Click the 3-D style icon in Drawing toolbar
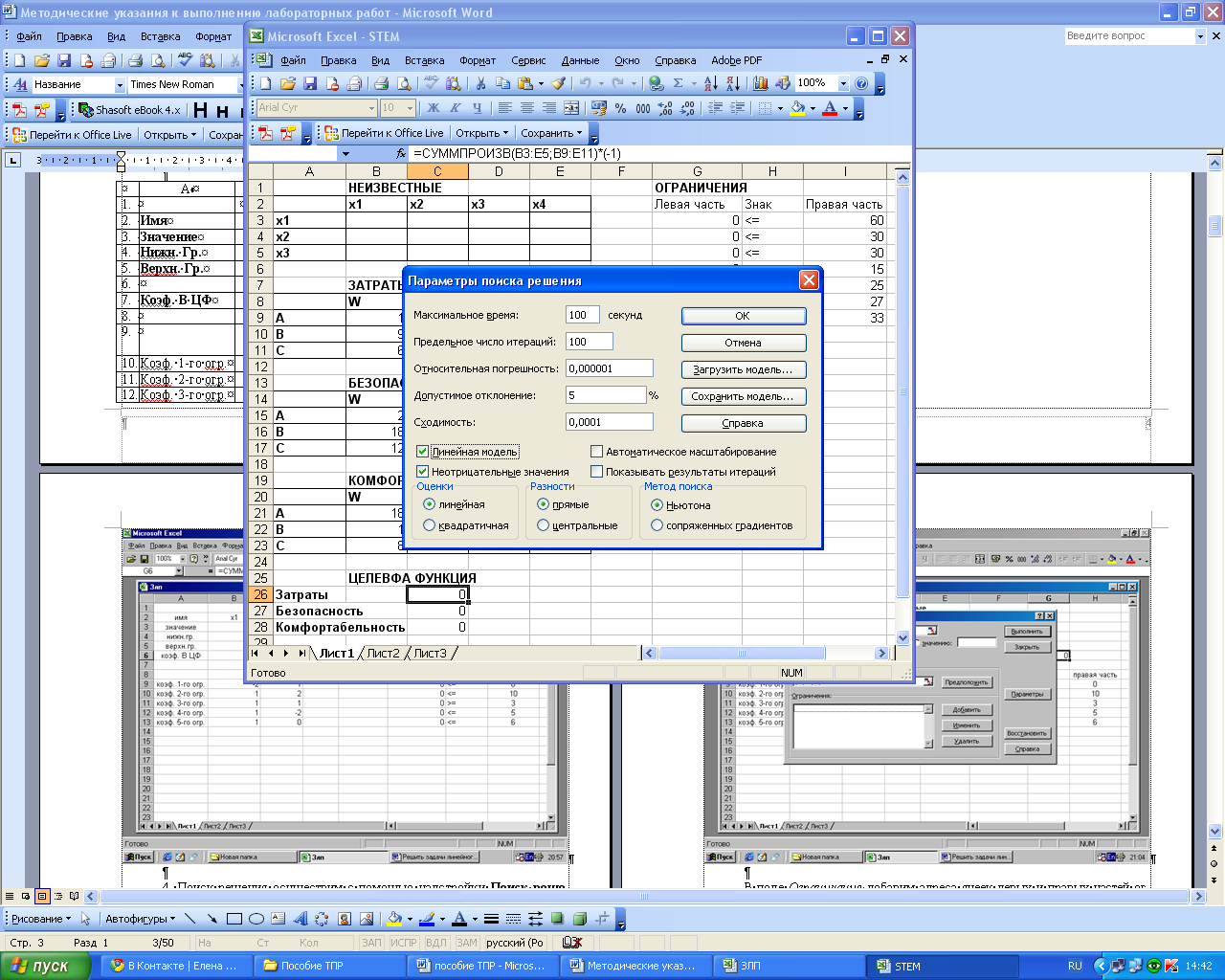The image size is (1225, 980). click(579, 919)
